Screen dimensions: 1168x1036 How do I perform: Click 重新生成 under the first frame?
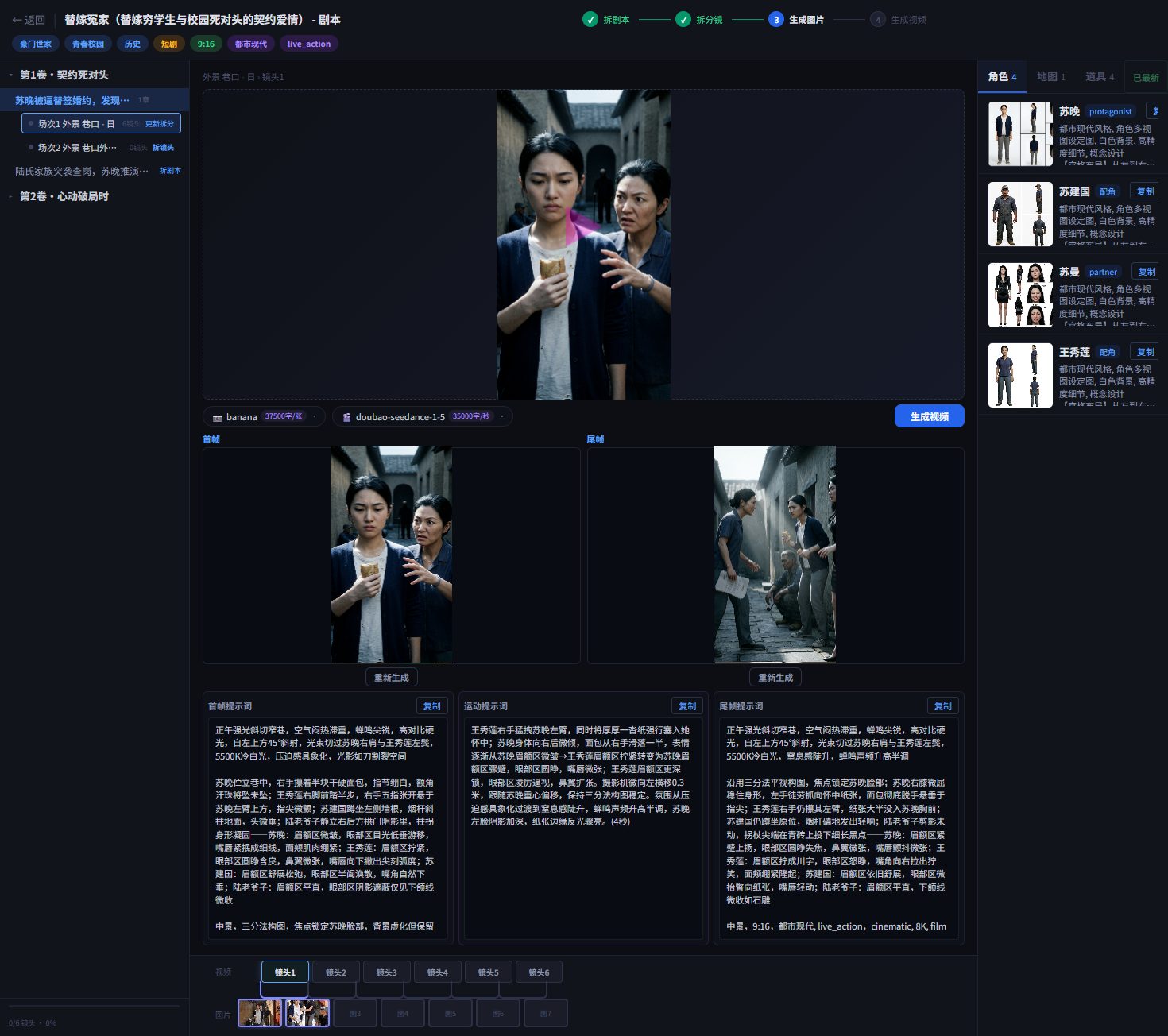coord(391,677)
